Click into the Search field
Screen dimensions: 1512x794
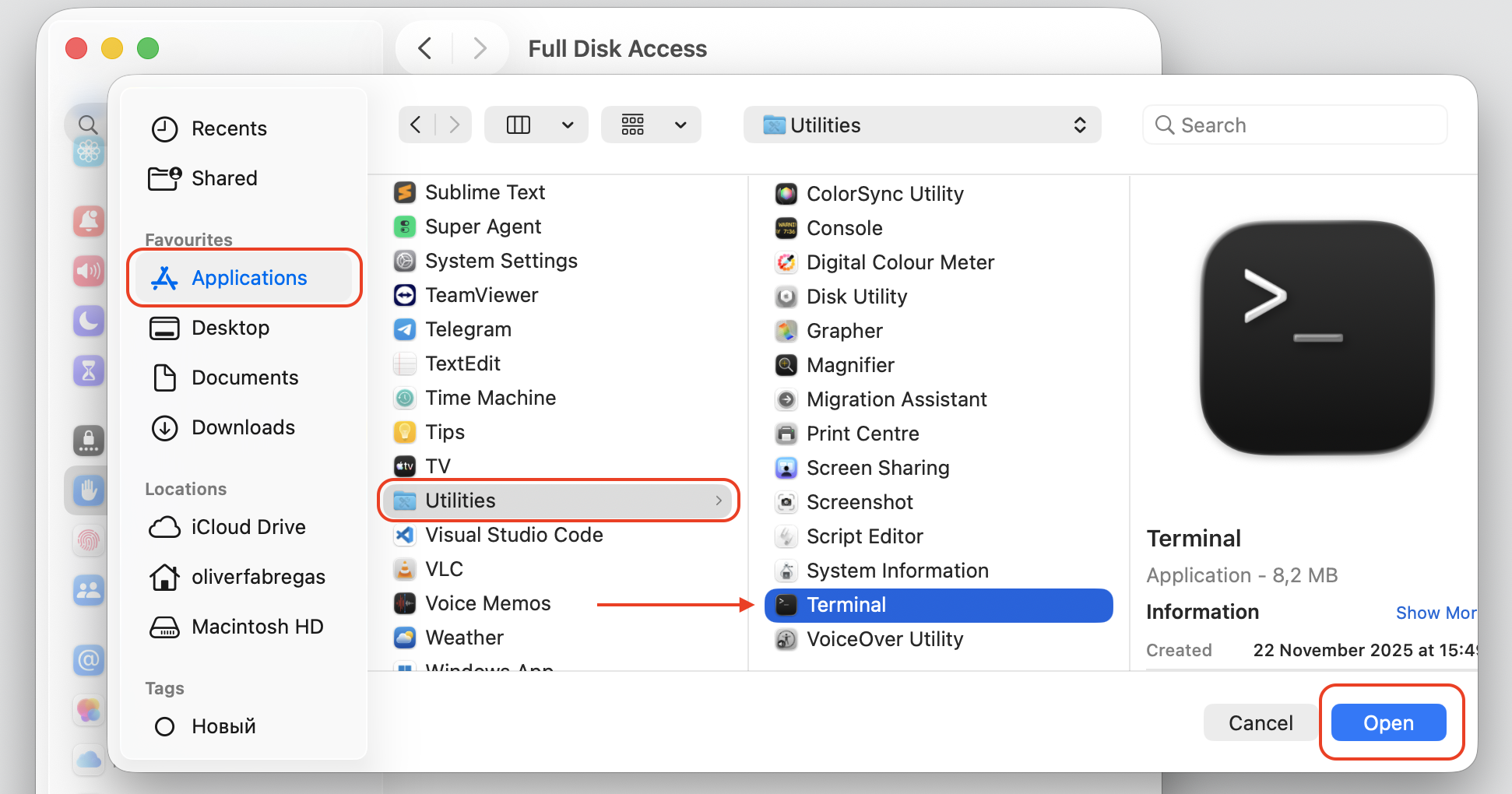(1295, 125)
